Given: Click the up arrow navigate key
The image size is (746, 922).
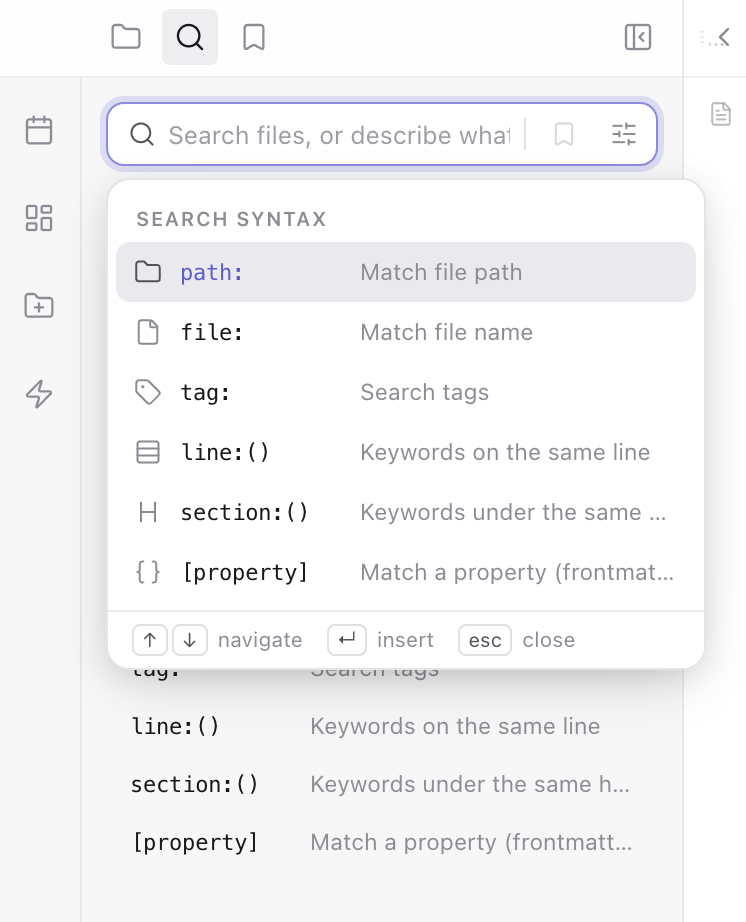Looking at the screenshot, I should tap(150, 640).
